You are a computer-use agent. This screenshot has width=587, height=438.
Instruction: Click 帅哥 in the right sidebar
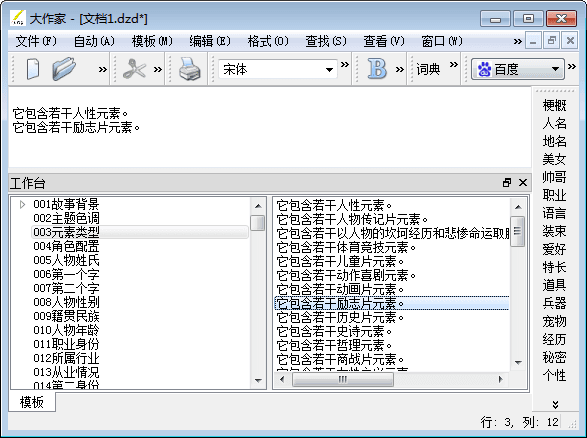(554, 177)
